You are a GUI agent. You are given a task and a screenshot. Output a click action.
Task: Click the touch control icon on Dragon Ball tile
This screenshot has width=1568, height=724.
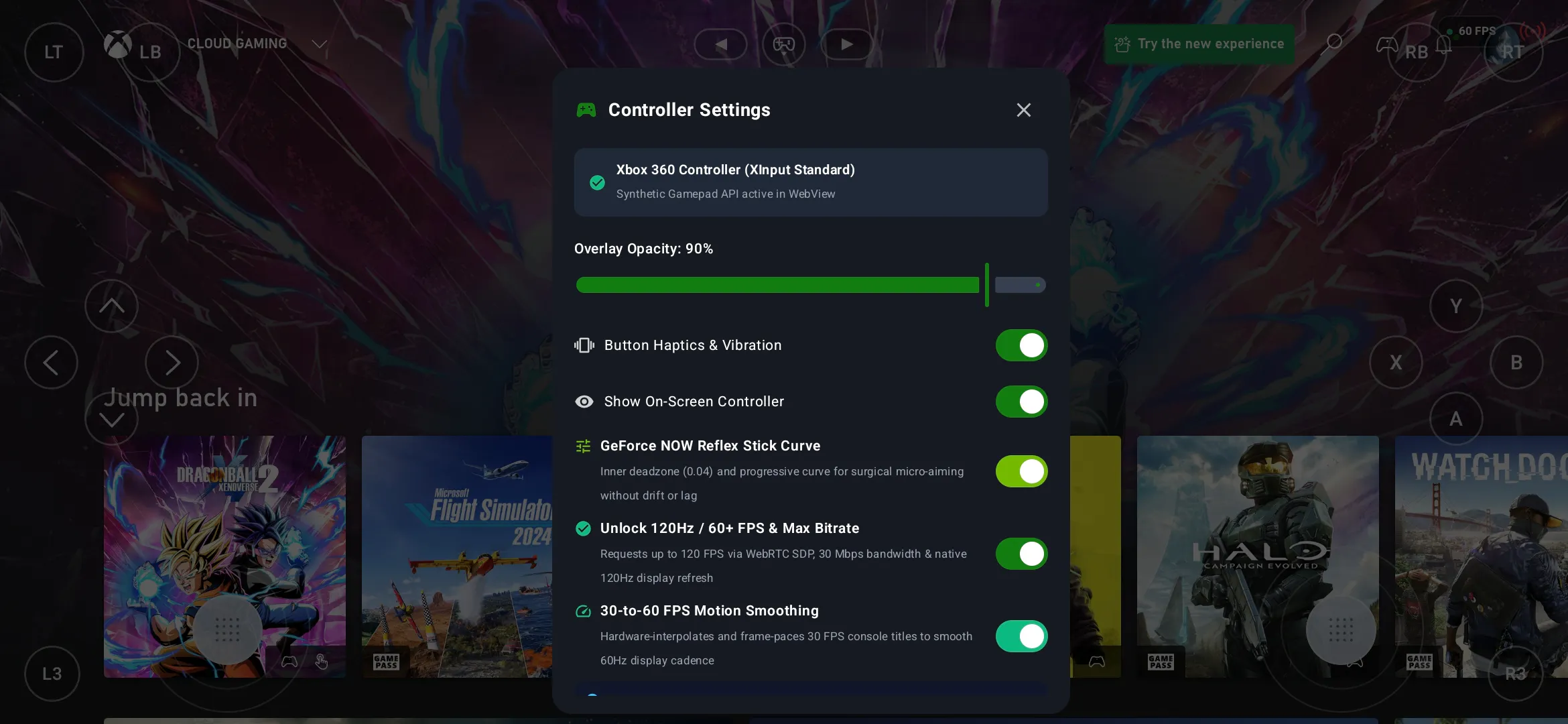[322, 662]
